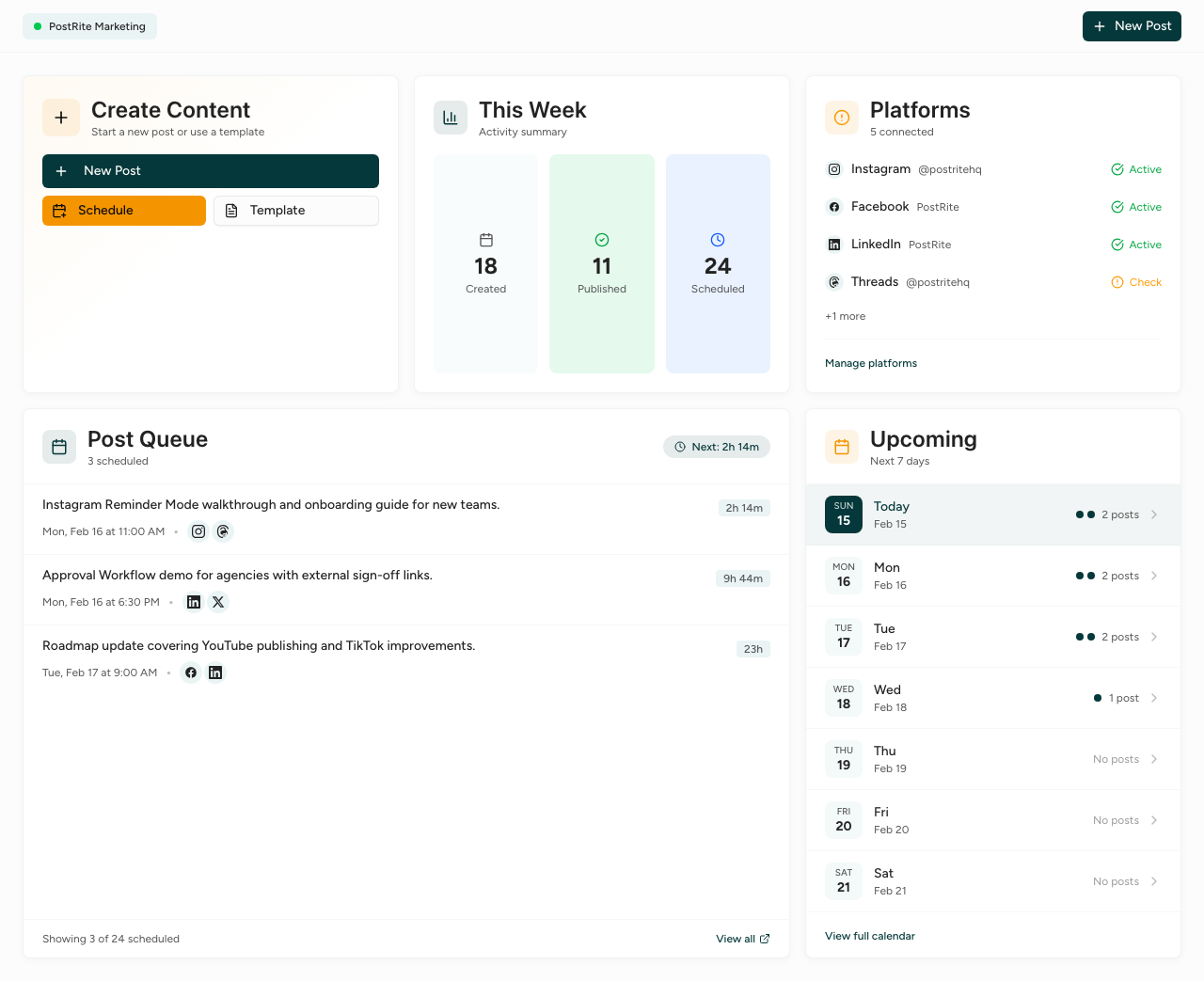The image size is (1204, 981).
Task: Click the LinkedIn icon on PostRite account
Action: coord(833,245)
